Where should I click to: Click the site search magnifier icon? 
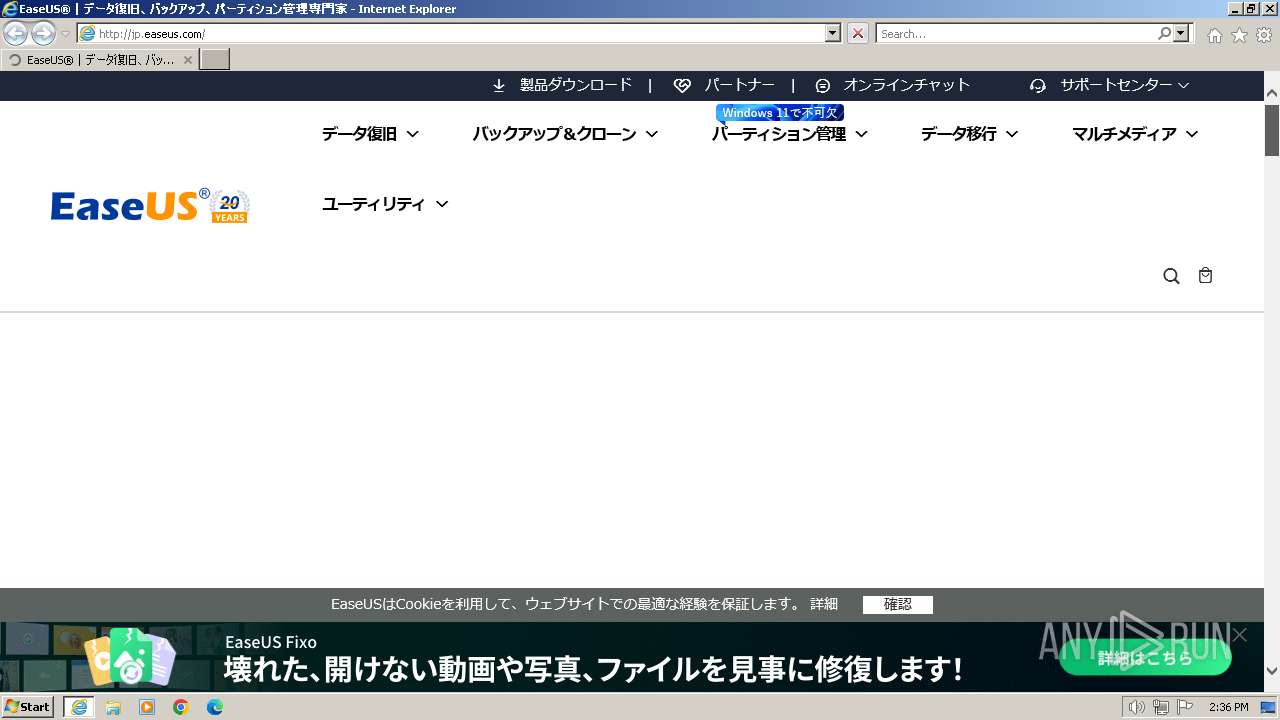tap(1172, 276)
